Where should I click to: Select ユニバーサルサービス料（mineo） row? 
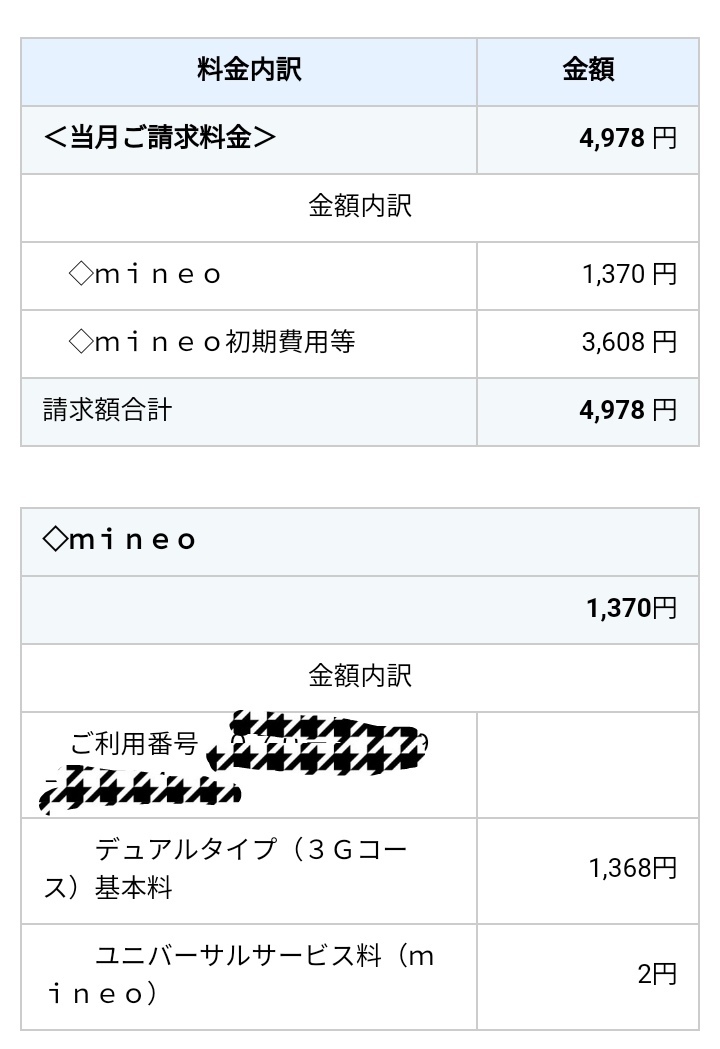238,975
